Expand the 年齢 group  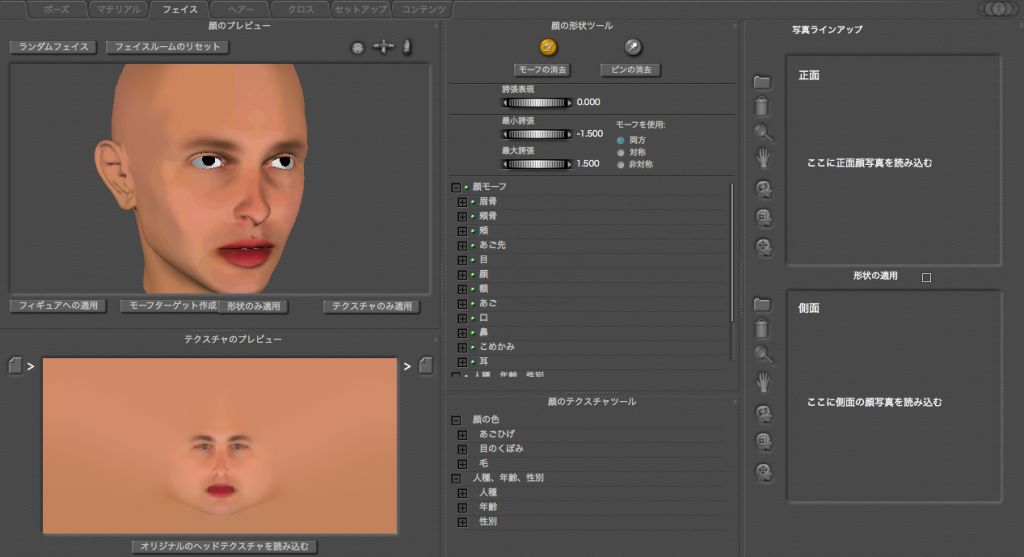coord(462,508)
